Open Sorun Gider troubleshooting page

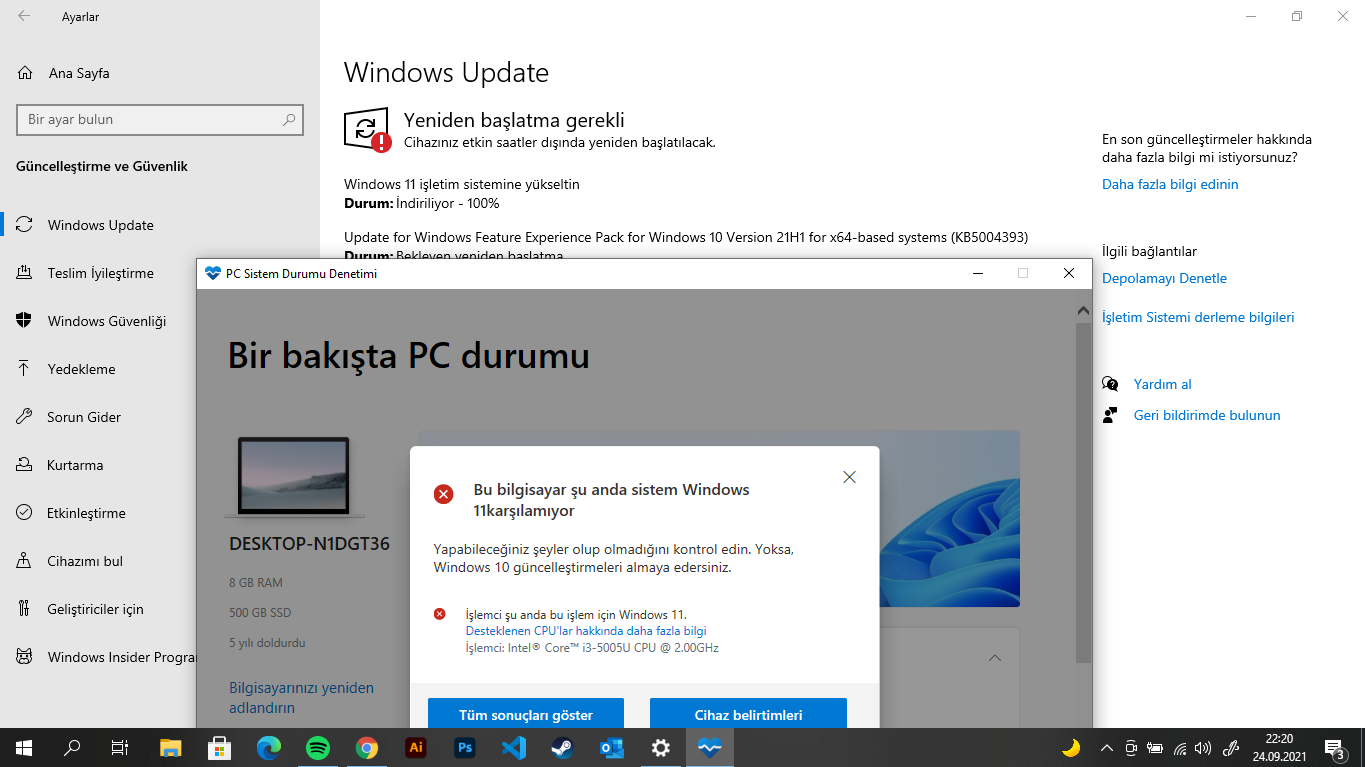coord(84,417)
